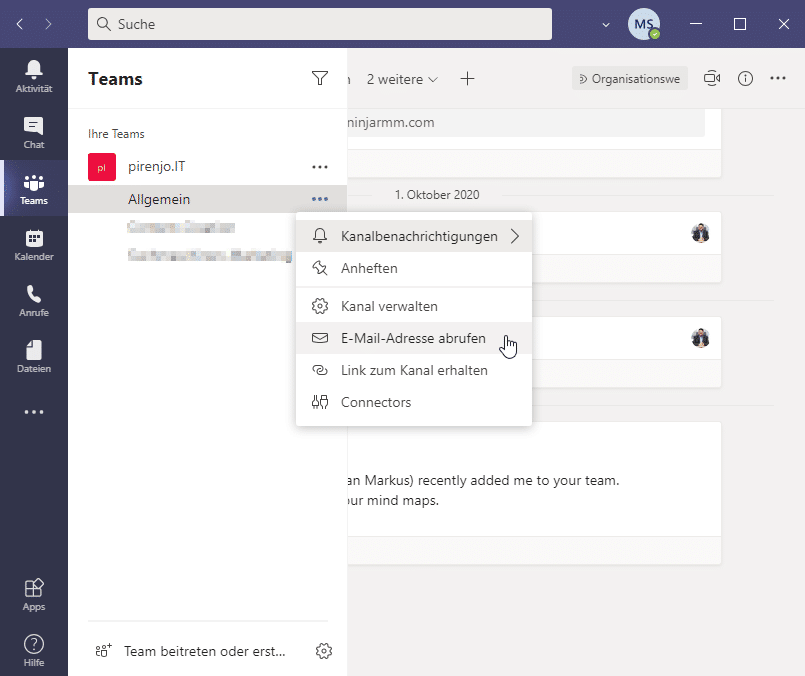Open Anrufe from the left sidebar
The width and height of the screenshot is (805, 676).
tap(34, 299)
